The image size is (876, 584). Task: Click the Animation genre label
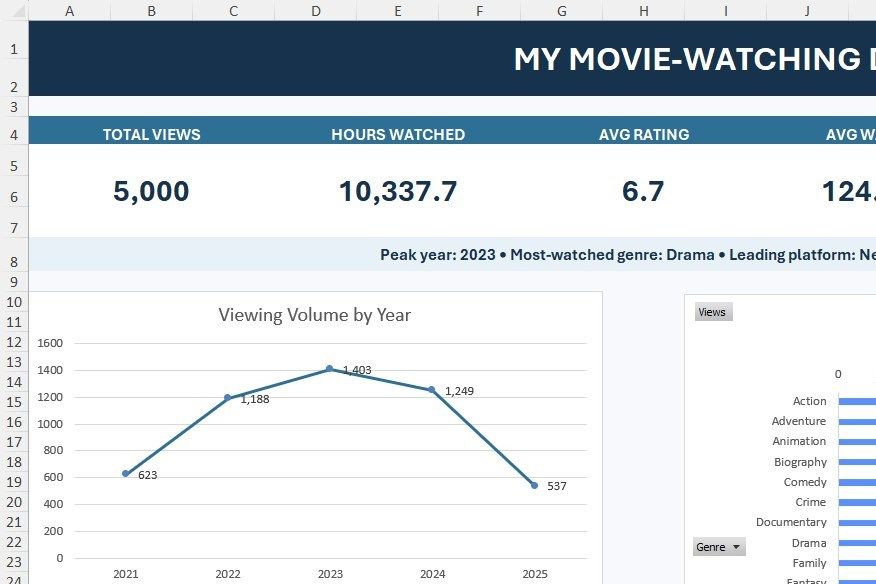tap(799, 441)
